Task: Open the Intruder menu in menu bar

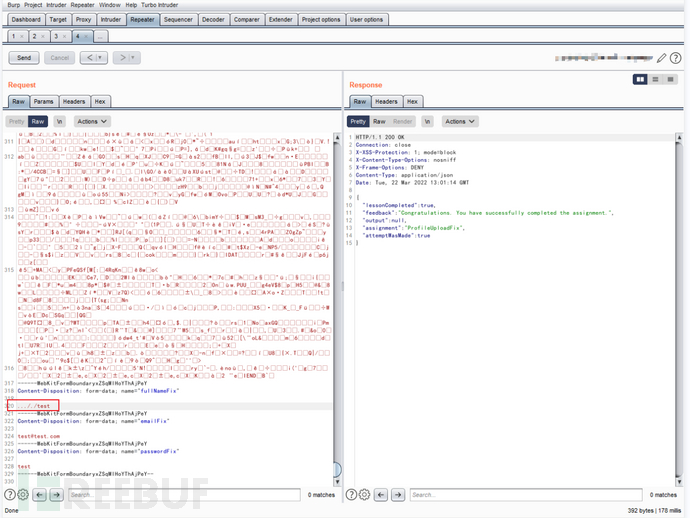Action: coord(56,5)
